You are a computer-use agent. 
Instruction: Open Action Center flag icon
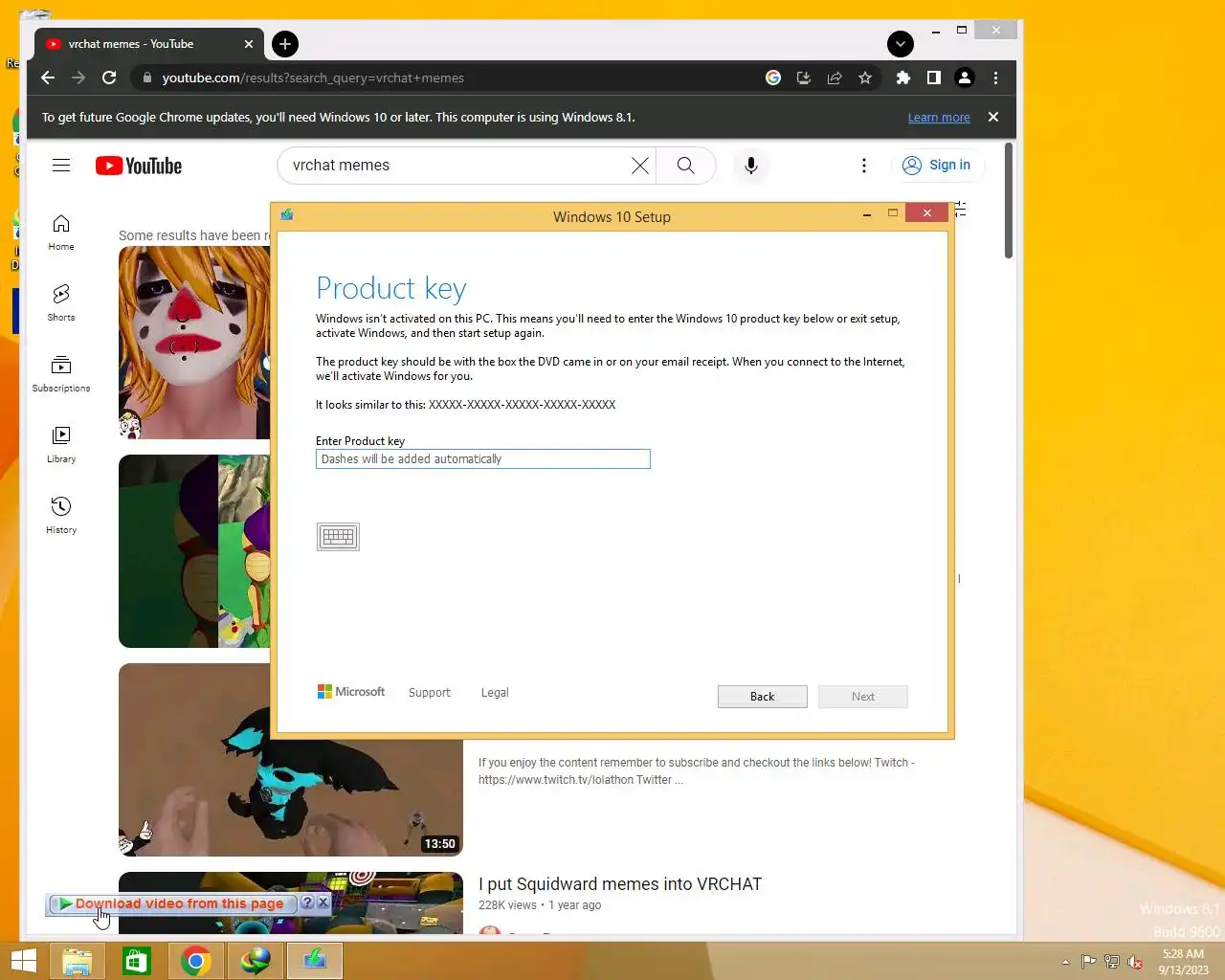1089,962
